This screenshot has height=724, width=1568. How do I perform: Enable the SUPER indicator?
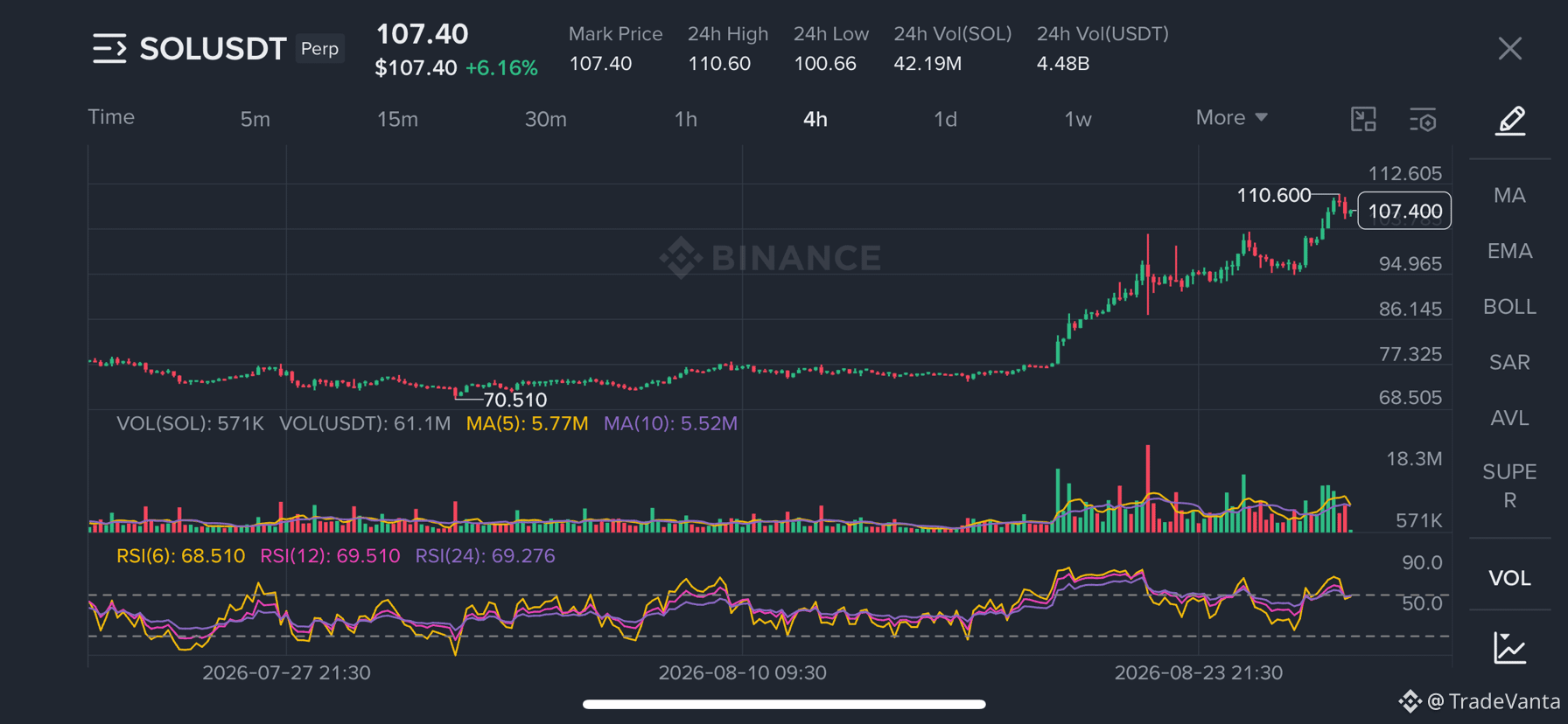point(1509,485)
